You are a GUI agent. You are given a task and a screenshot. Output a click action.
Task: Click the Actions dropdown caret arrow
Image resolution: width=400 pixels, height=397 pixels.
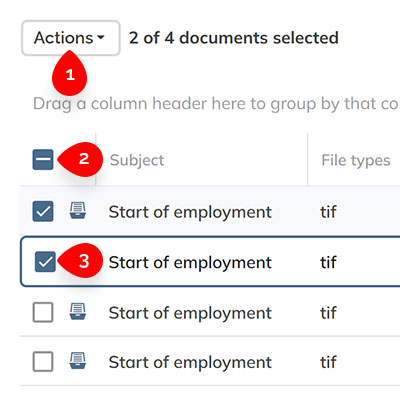point(101,38)
